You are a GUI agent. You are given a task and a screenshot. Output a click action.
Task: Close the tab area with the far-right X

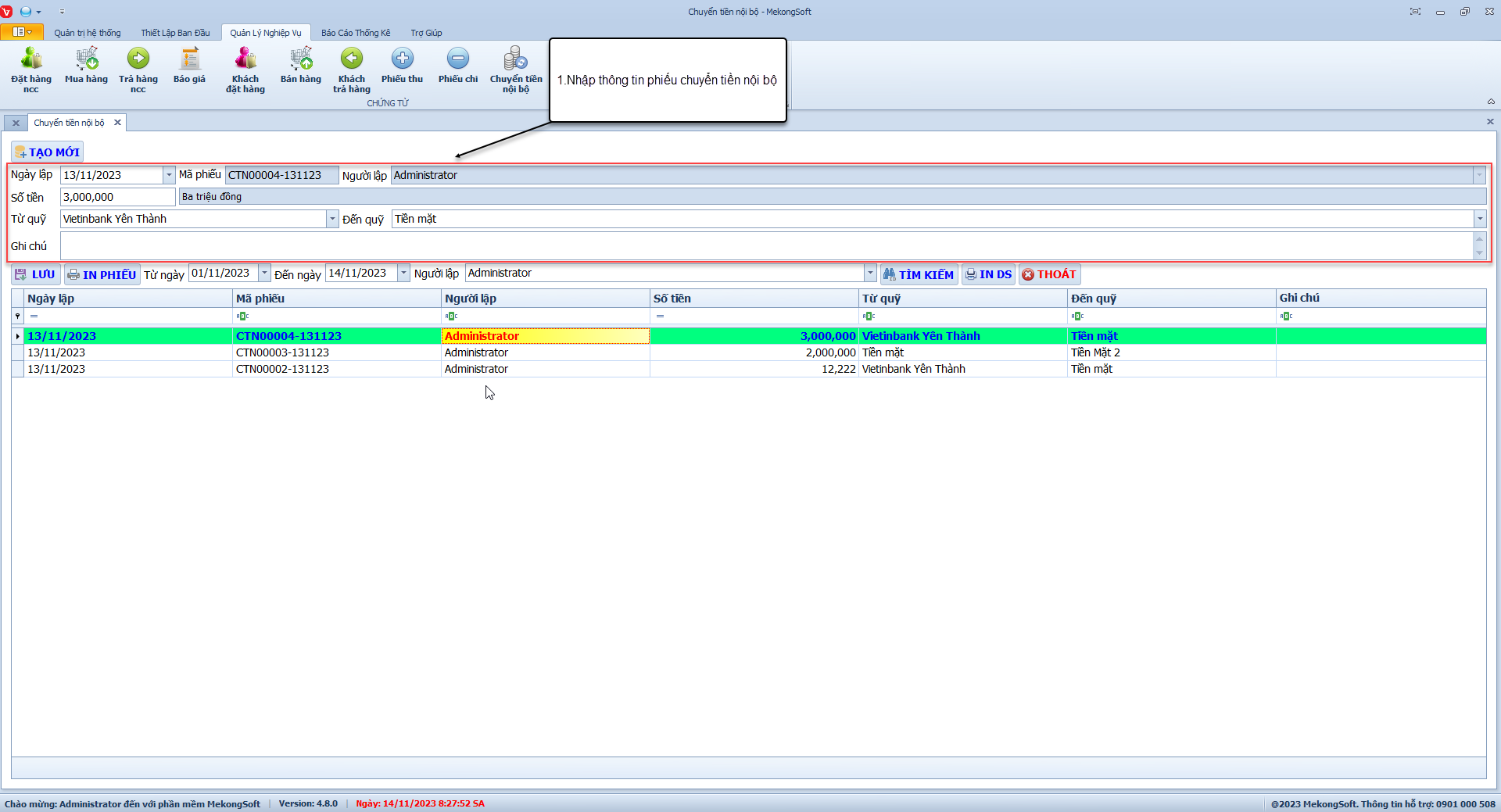click(x=1490, y=122)
